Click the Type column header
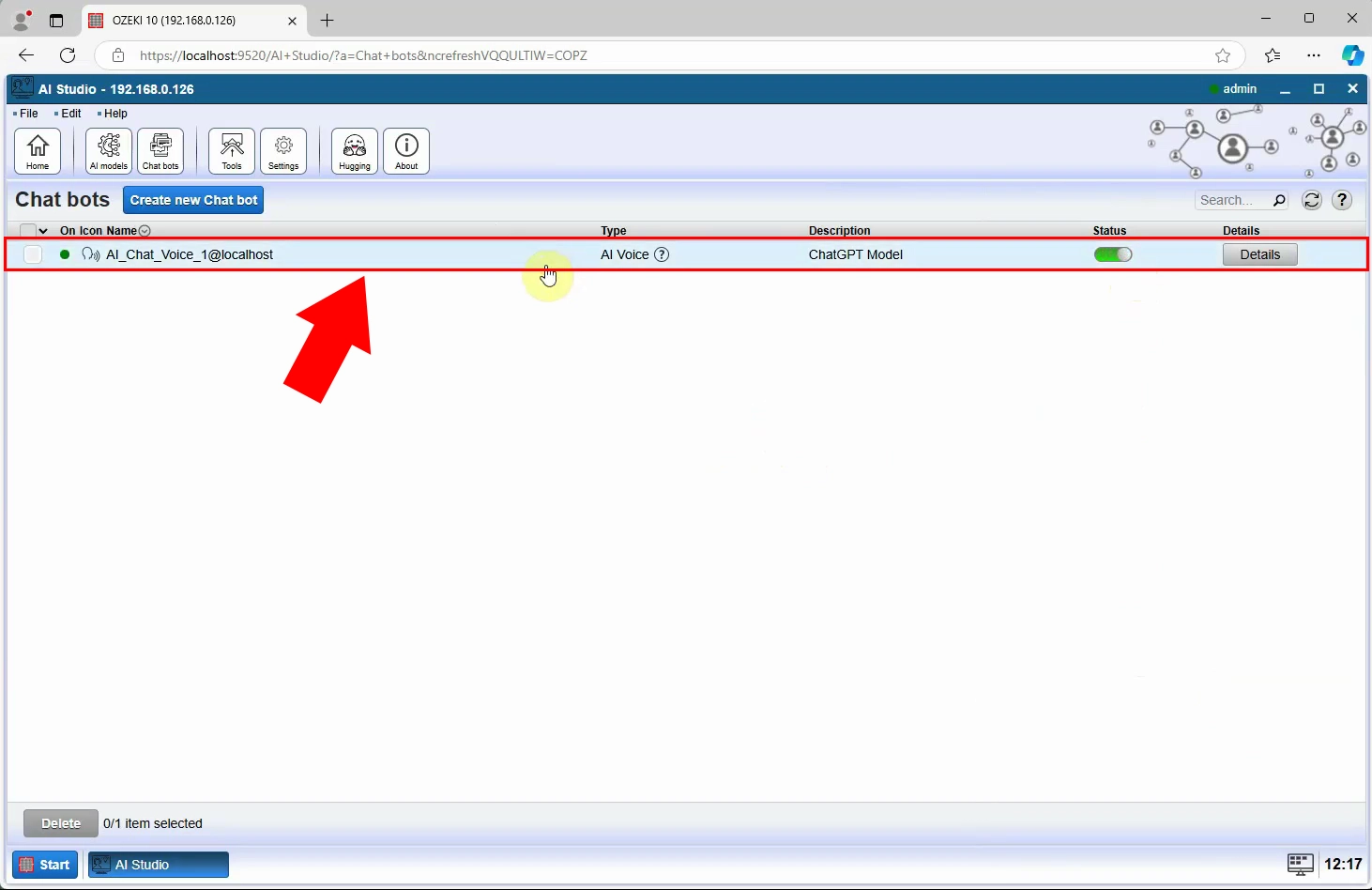The width and height of the screenshot is (1372, 890). pyautogui.click(x=614, y=230)
